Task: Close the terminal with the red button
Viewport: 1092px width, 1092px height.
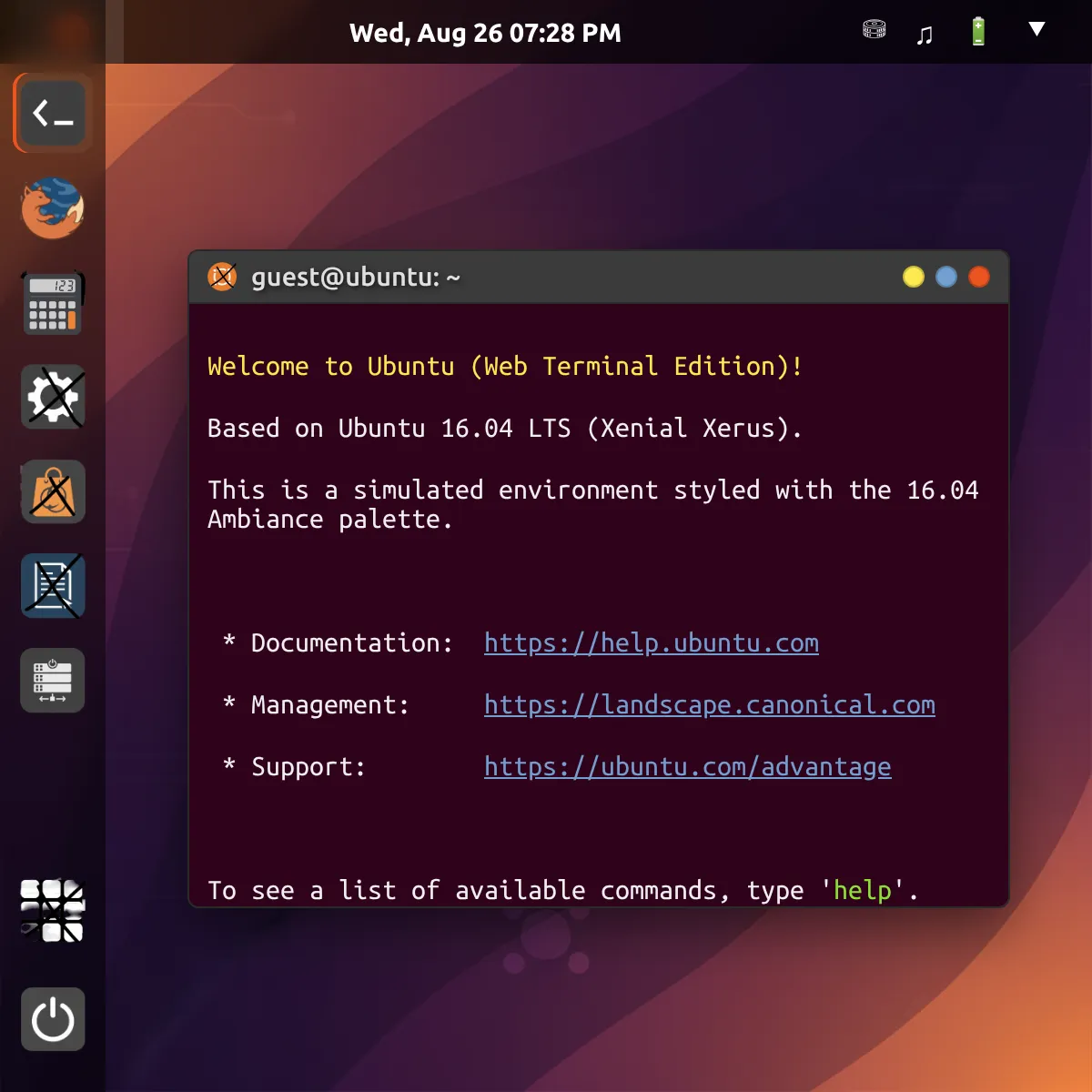Action: pos(979,277)
